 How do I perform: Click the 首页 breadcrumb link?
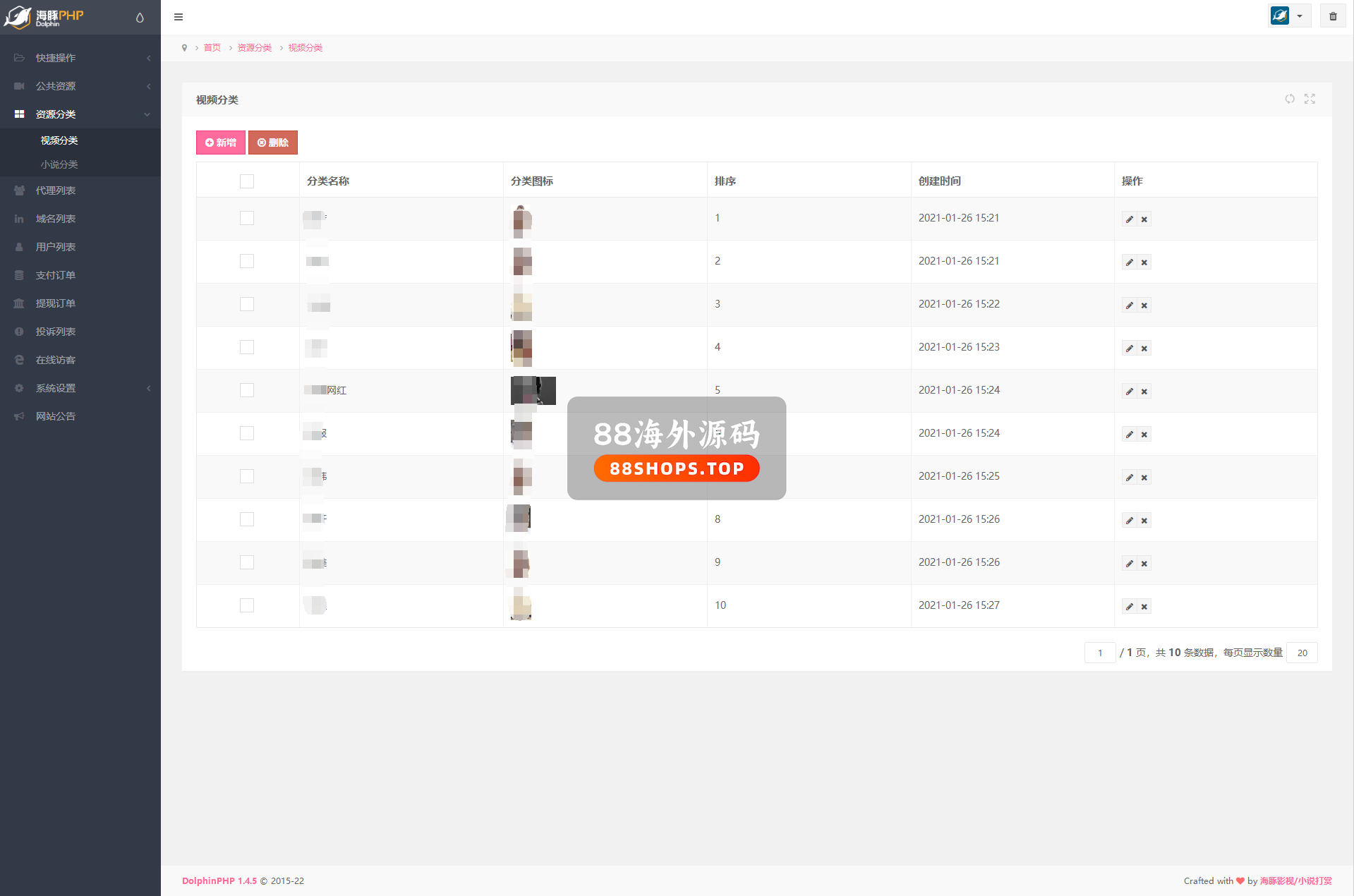(212, 48)
